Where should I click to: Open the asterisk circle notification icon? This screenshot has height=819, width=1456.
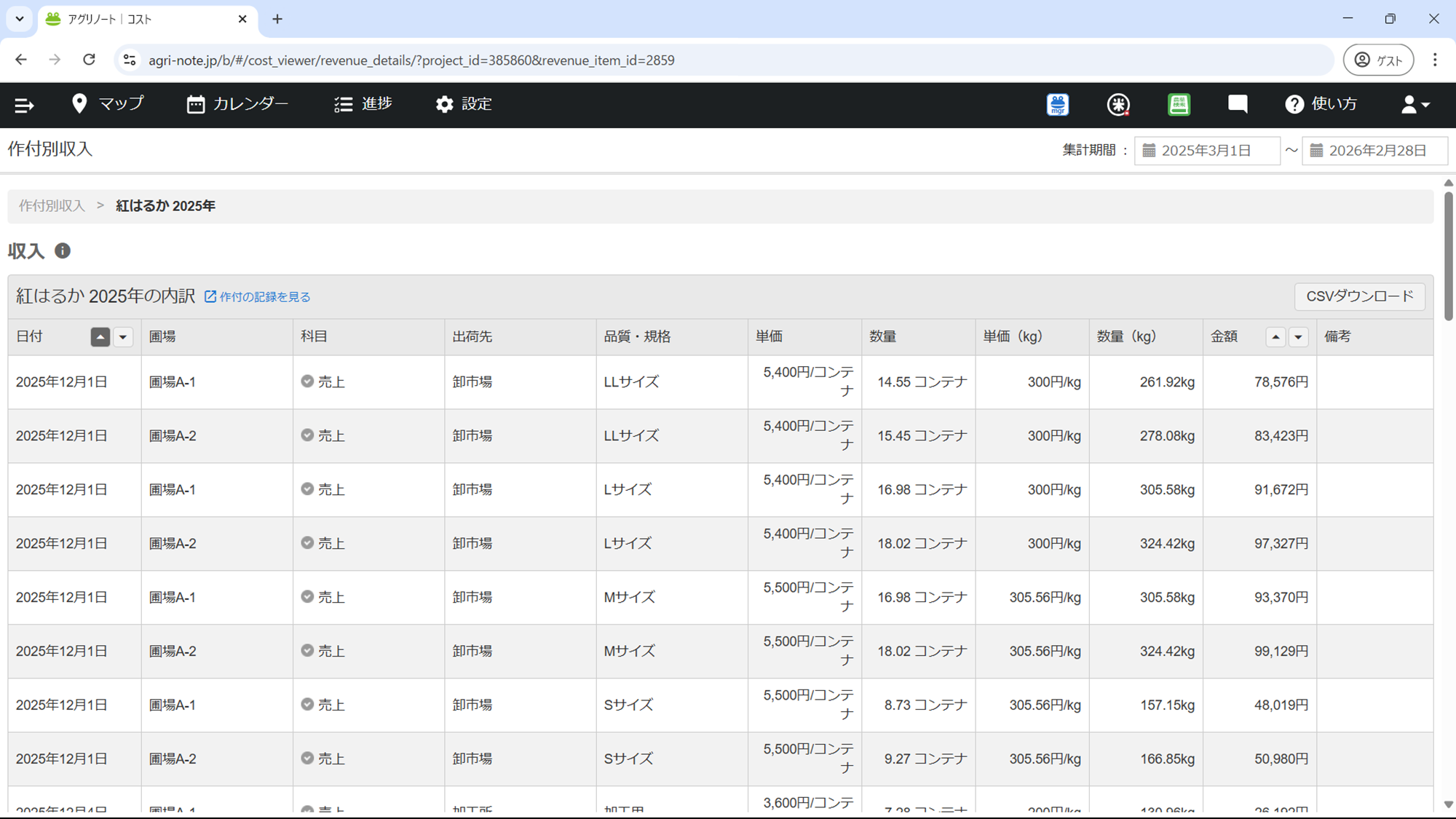pos(1118,105)
